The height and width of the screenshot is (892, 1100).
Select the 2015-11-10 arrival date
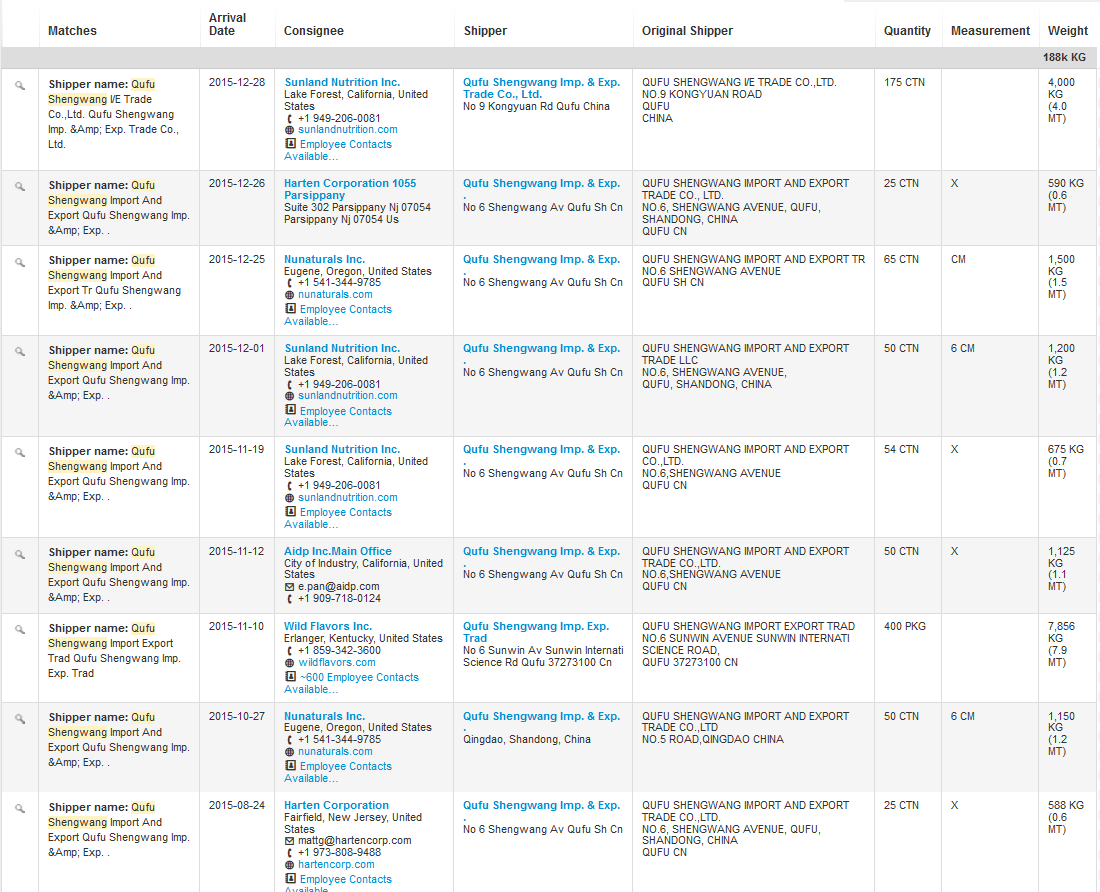(236, 626)
